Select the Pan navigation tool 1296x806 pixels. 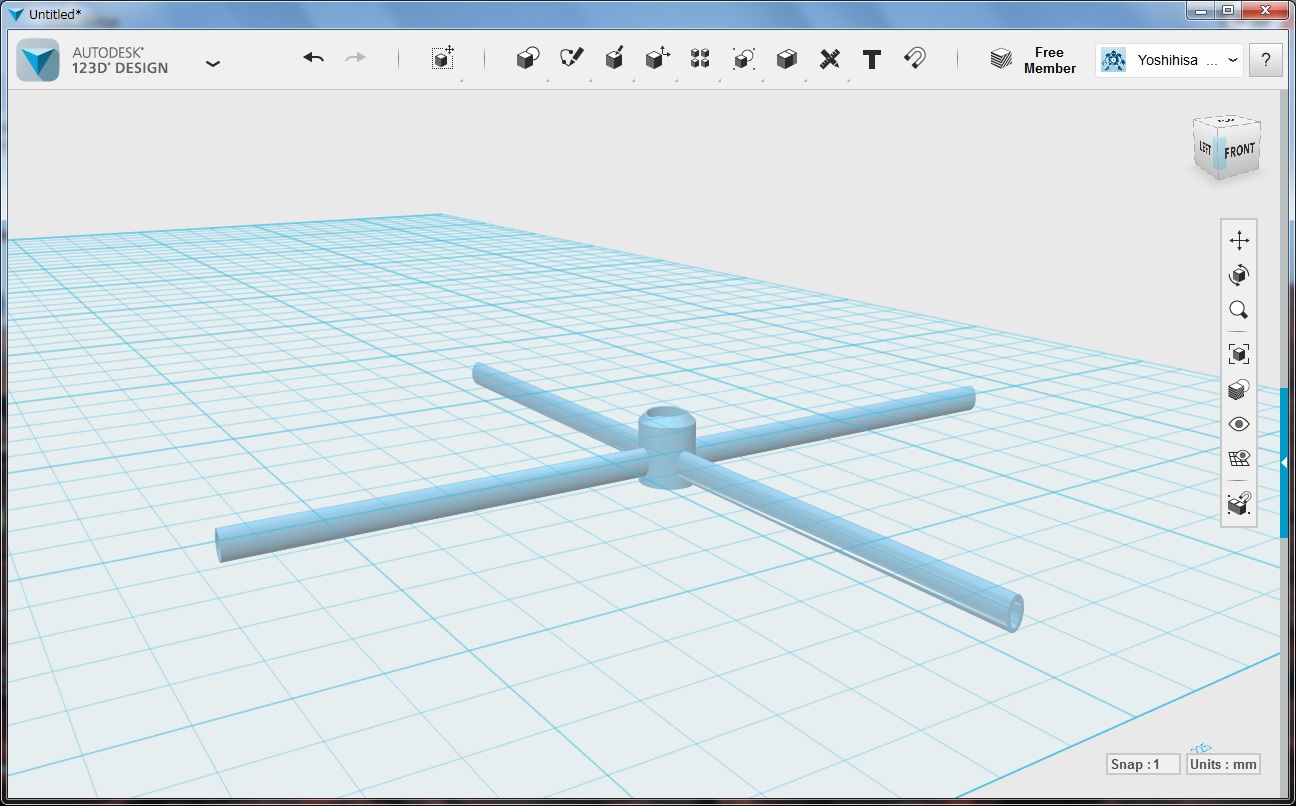(1239, 241)
